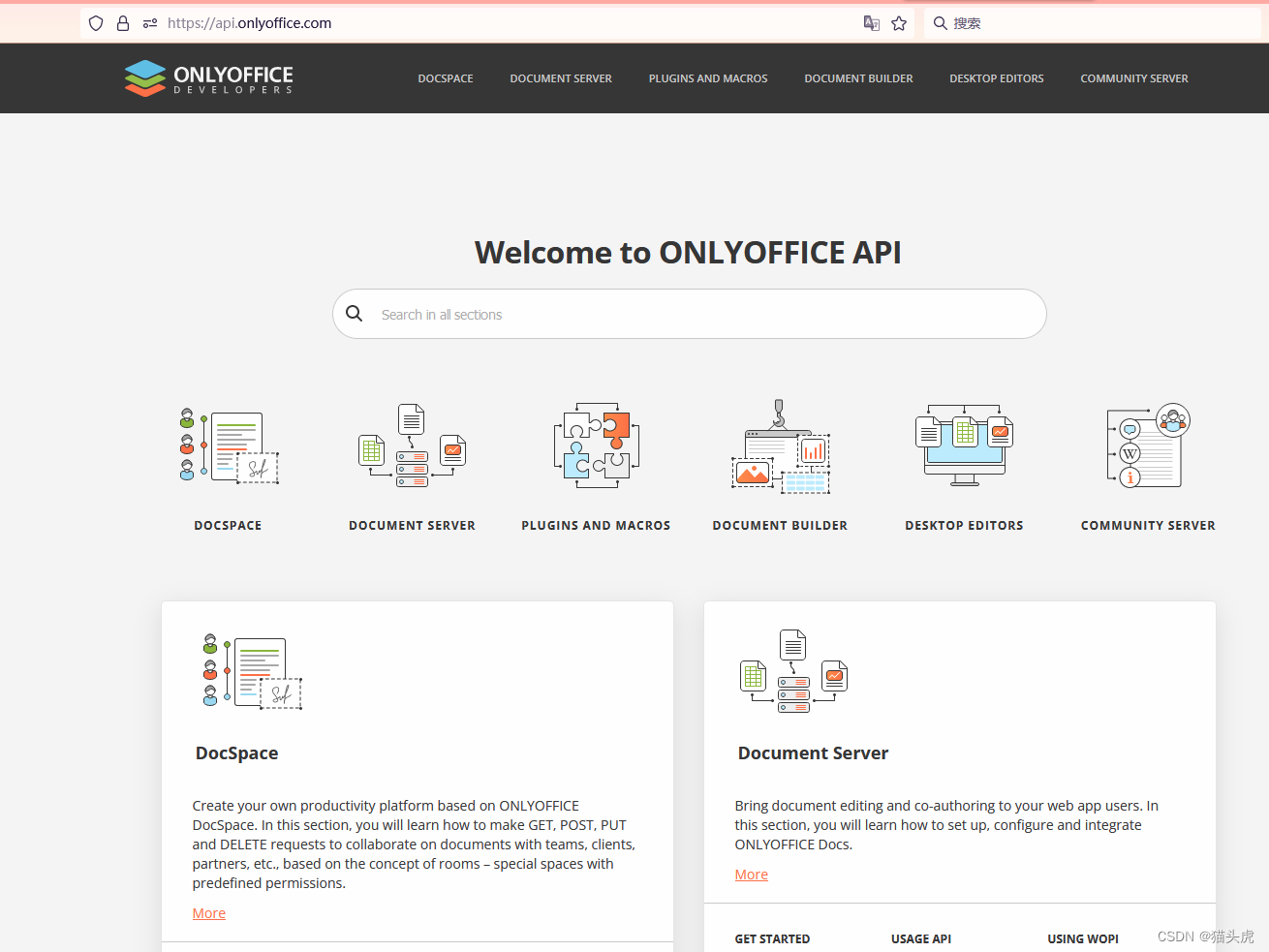The height and width of the screenshot is (952, 1269).
Task: Click the DocSpace card illustration
Action: pos(253,672)
